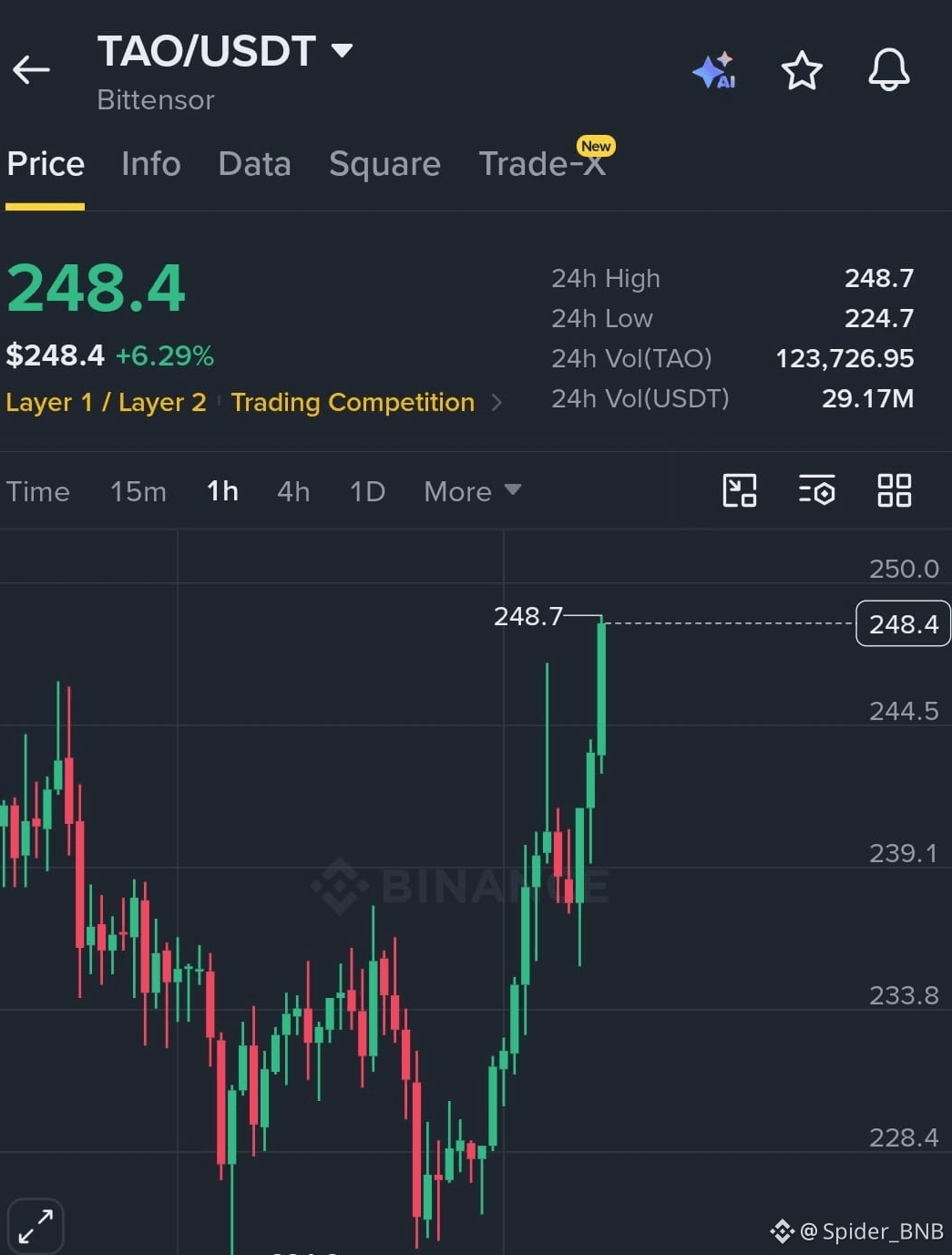Viewport: 952px width, 1255px height.
Task: Expand the More timeframes dropdown
Action: pos(472,491)
